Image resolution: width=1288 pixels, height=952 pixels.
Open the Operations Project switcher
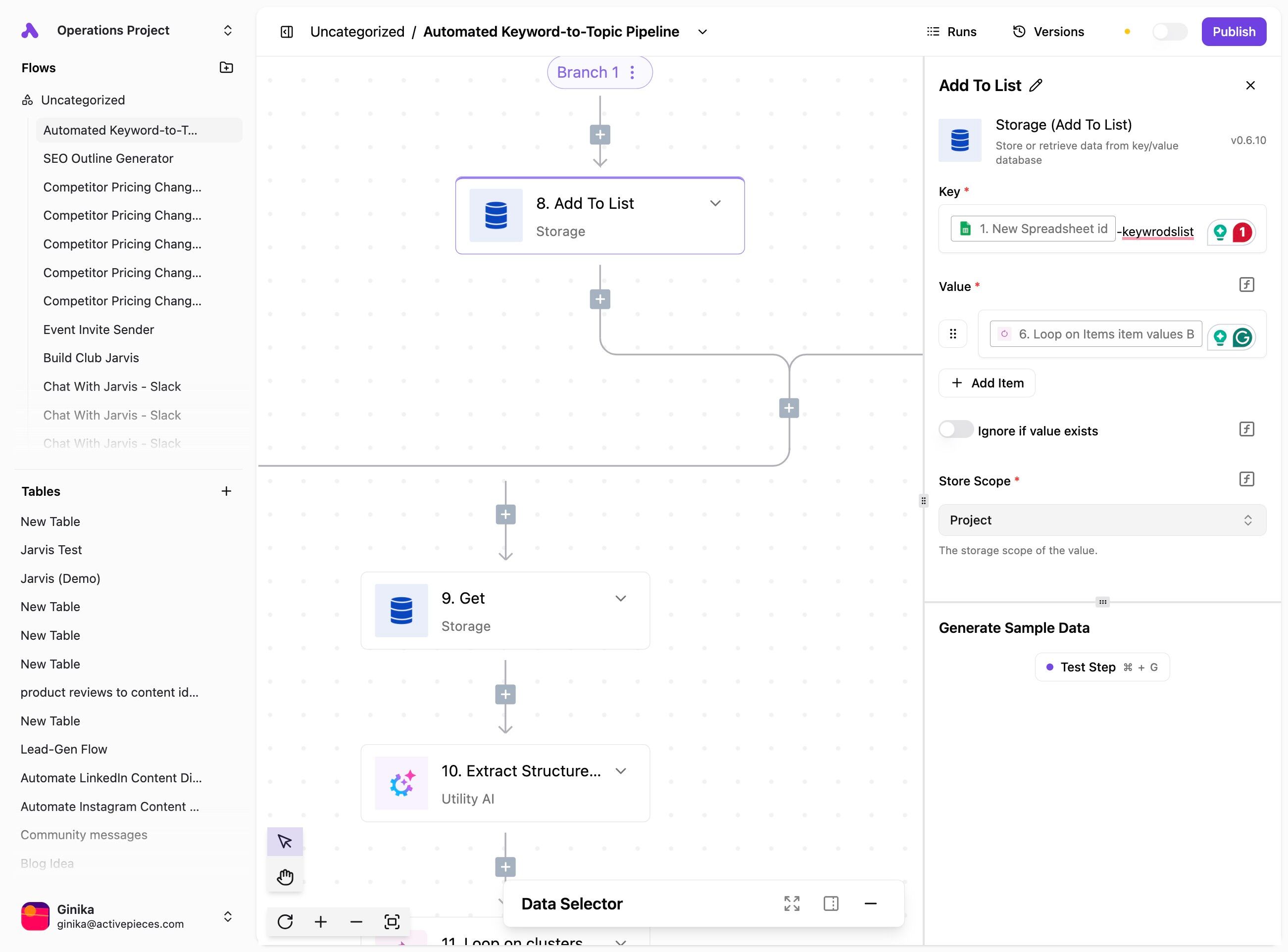point(228,31)
